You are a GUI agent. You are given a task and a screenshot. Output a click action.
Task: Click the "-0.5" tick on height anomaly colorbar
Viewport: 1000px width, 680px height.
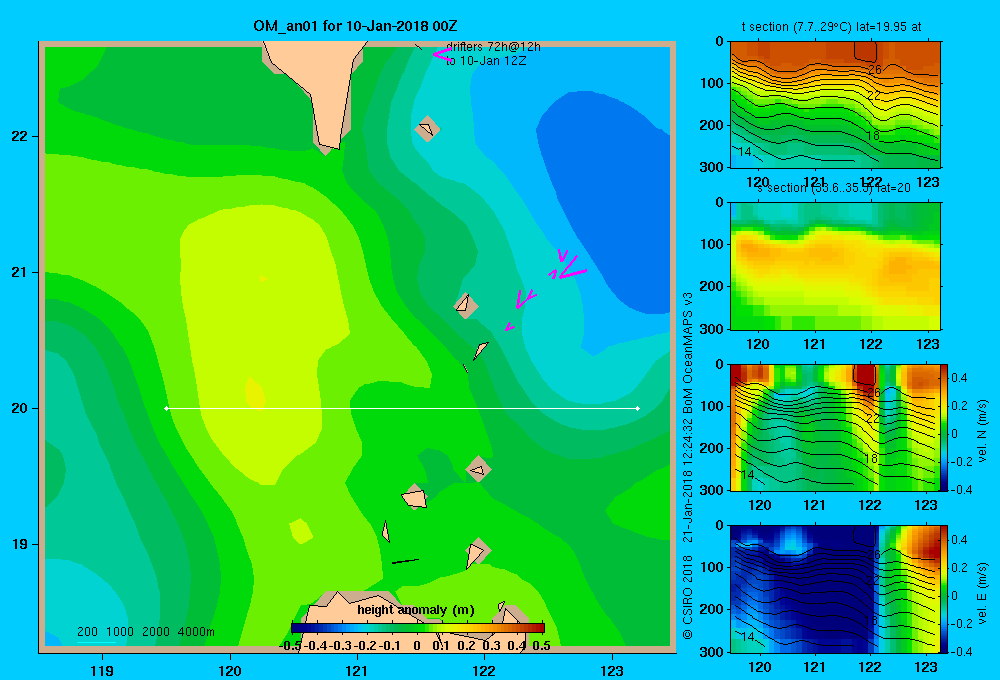point(290,646)
